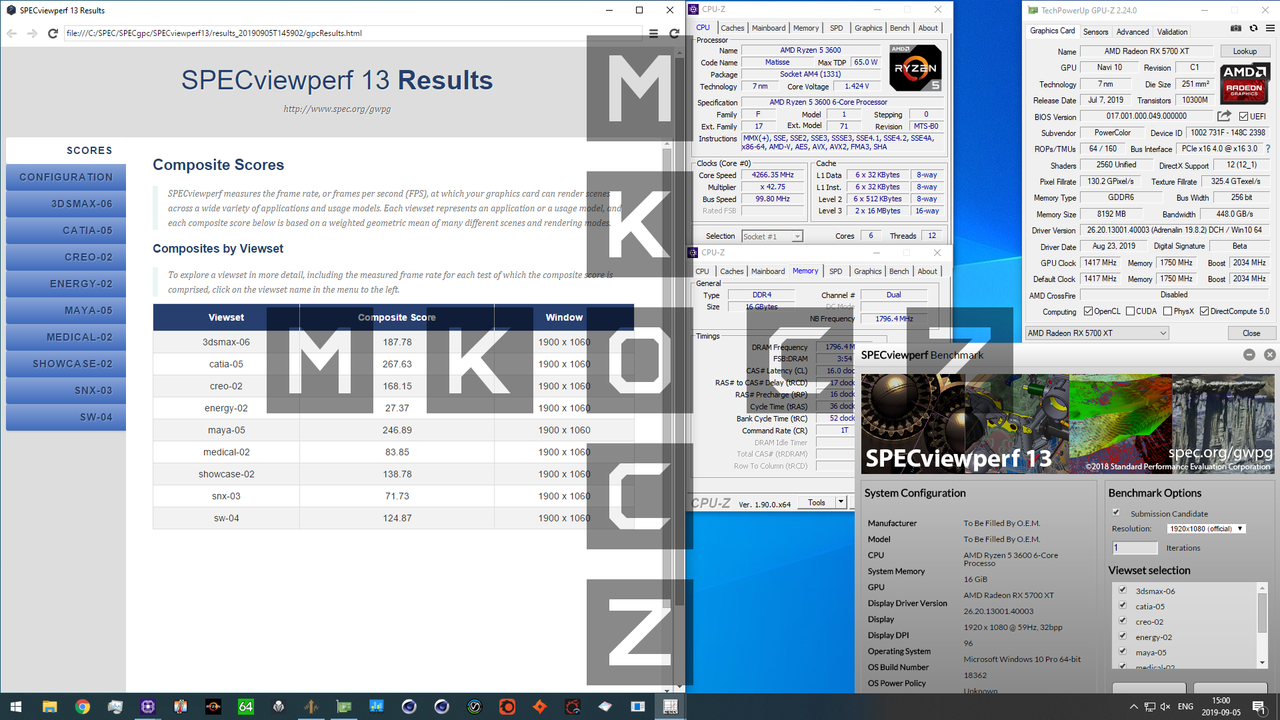Image resolution: width=1280 pixels, height=720 pixels.
Task: Open the Socket #1 selection dropdown
Action: (x=772, y=236)
